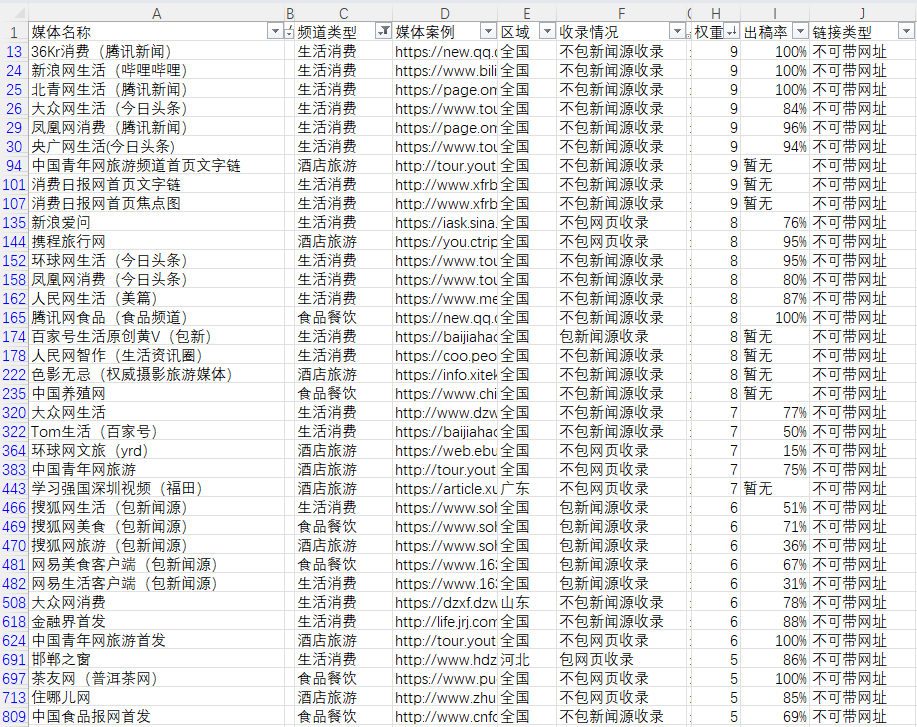Screen dimensions: 917x727
Task: Select row 94 header
Action: 14,166
